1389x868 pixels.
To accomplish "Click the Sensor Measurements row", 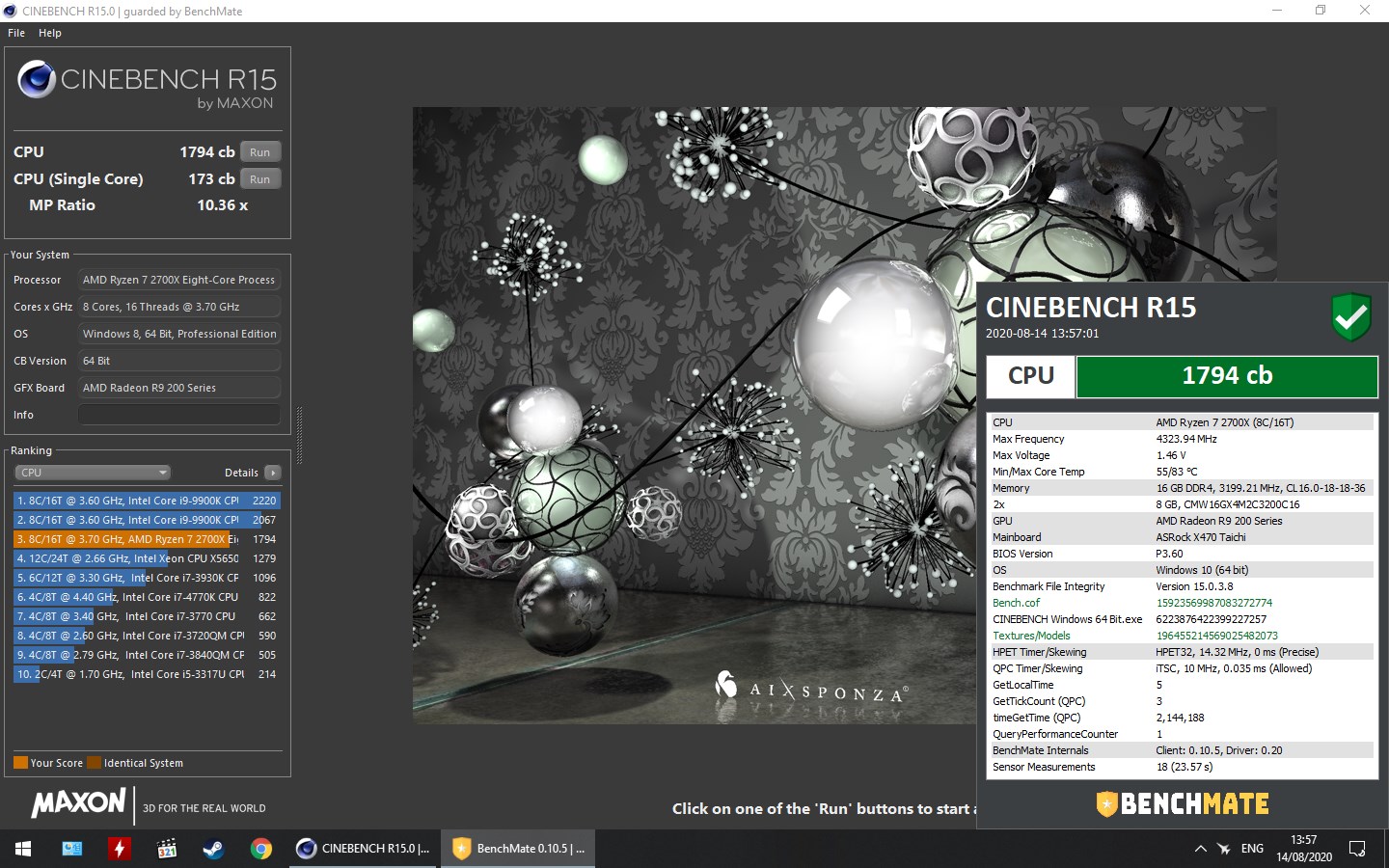I will (x=1183, y=767).
